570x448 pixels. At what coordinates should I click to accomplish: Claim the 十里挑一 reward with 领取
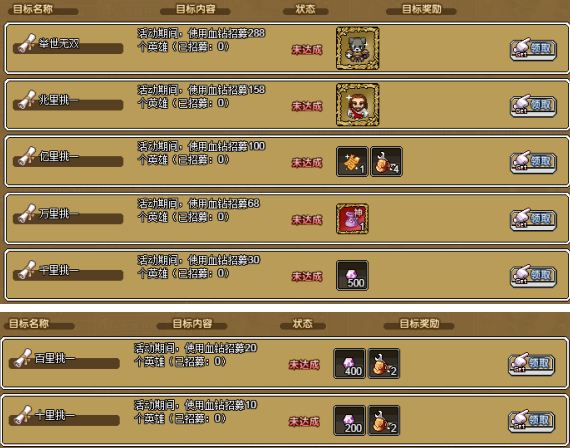[x=531, y=421]
